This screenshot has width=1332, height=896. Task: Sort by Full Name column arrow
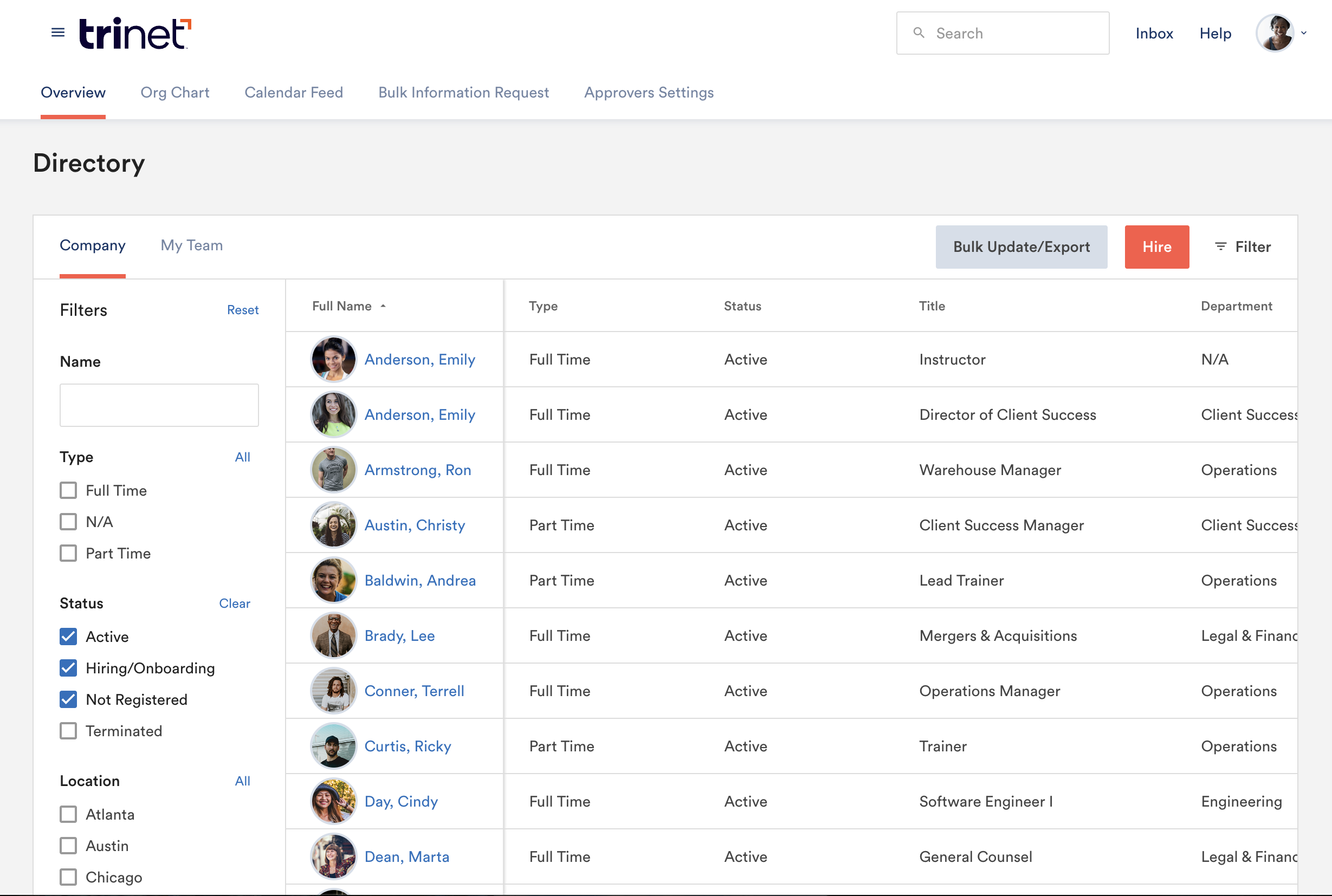(383, 306)
